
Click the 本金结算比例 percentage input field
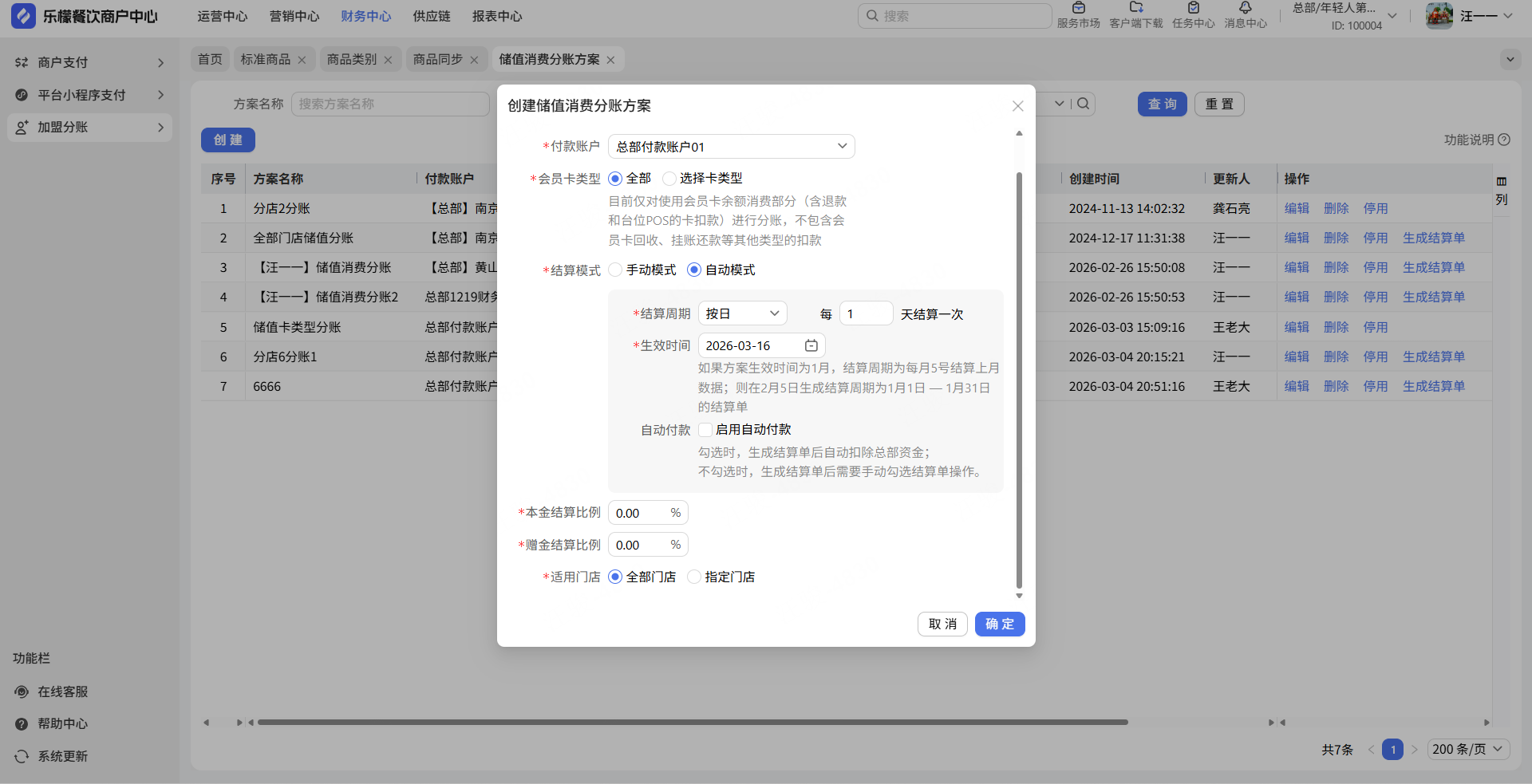click(x=640, y=513)
